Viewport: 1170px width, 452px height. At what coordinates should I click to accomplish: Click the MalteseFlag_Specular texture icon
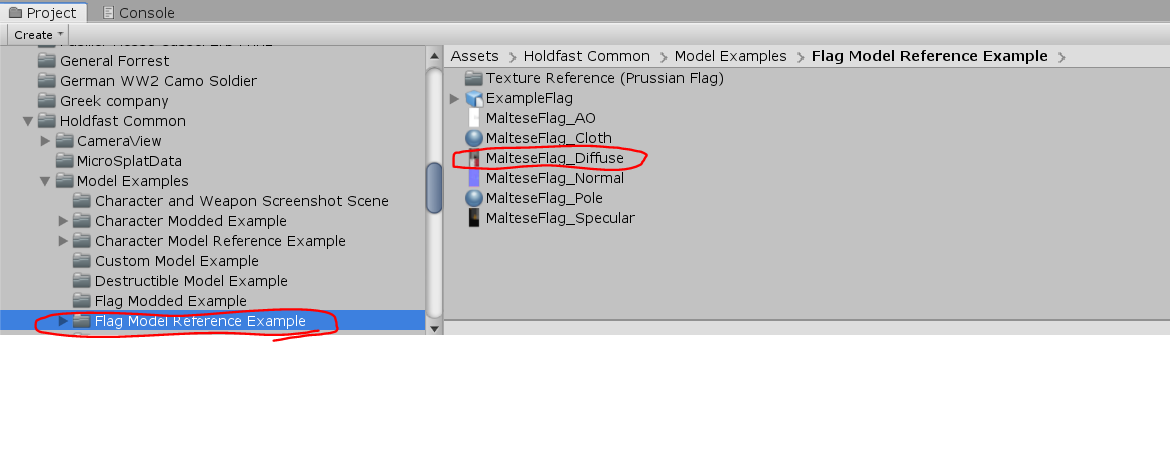coord(474,218)
